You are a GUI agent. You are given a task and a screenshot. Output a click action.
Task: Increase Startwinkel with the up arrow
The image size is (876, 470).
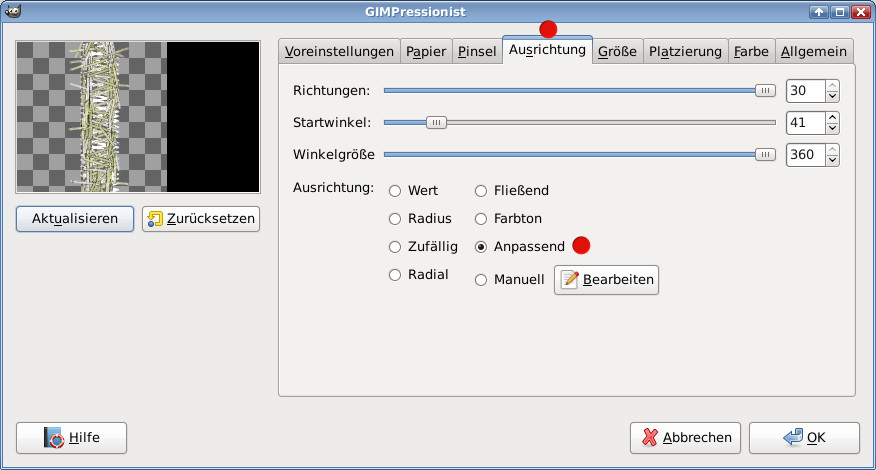(x=832, y=117)
